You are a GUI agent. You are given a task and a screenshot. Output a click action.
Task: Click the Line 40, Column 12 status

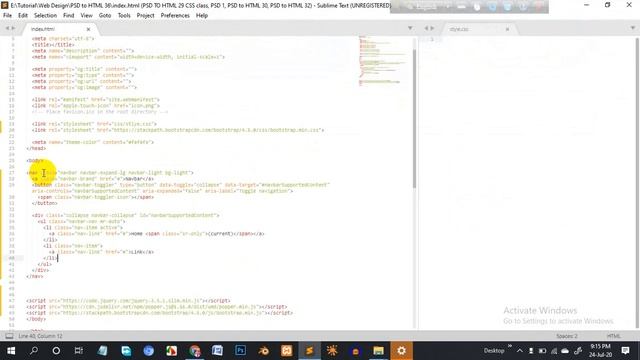(x=40, y=336)
